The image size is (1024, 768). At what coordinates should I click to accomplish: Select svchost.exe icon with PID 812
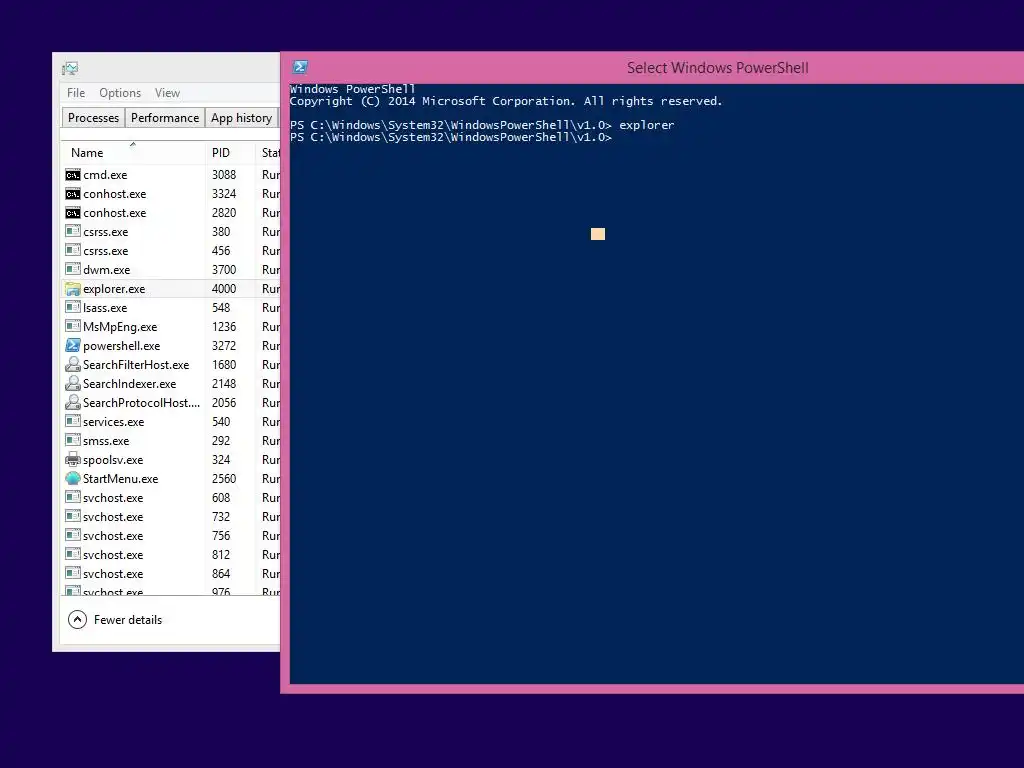tap(72, 554)
